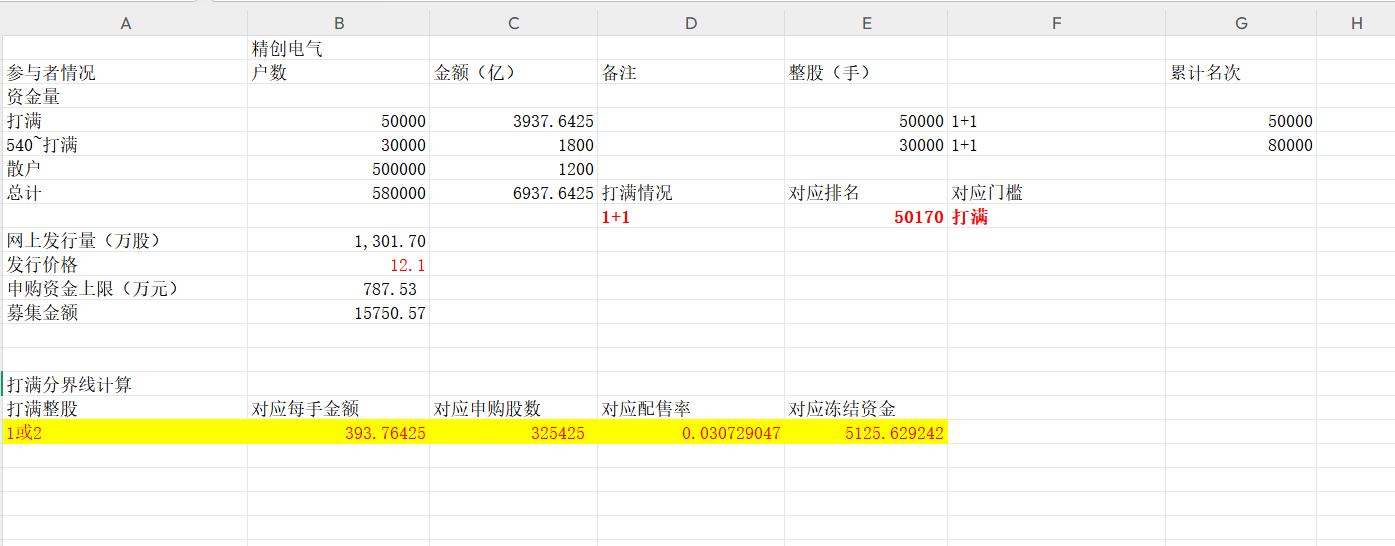Click the 参与者情况 cell
This screenshot has height=546, width=1395.
[125, 72]
